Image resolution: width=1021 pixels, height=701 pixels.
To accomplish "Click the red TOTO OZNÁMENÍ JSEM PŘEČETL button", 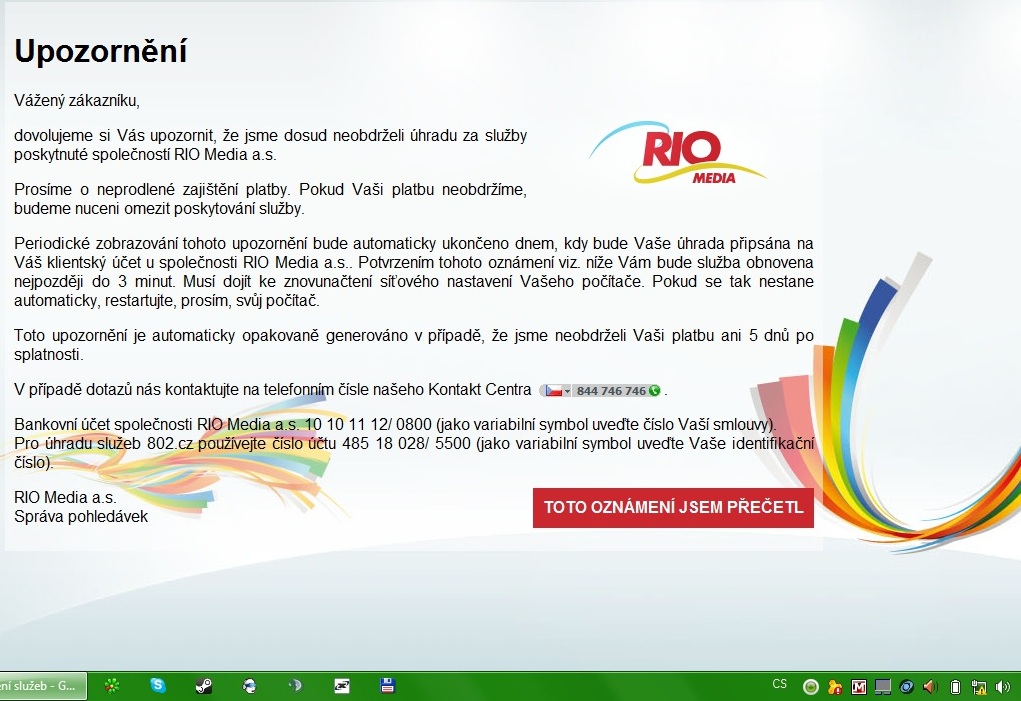I will pos(673,508).
